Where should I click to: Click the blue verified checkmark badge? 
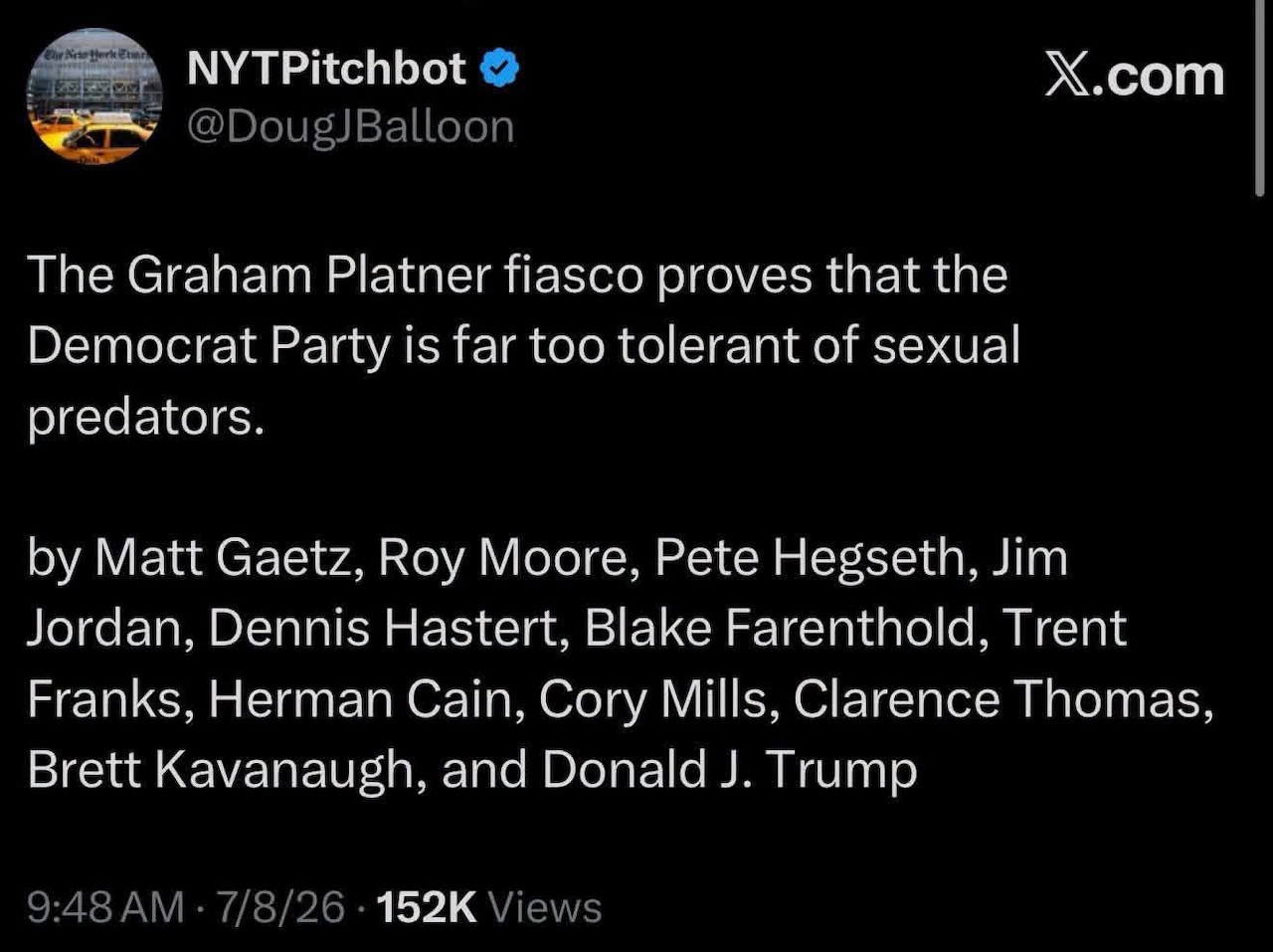click(497, 69)
